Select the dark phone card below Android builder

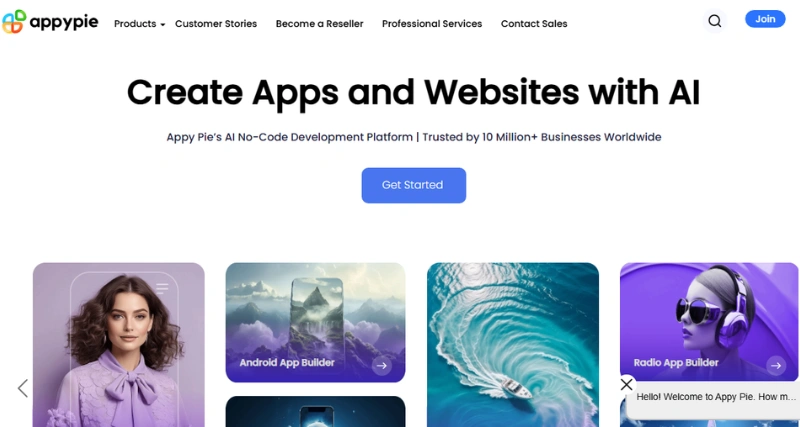point(315,412)
